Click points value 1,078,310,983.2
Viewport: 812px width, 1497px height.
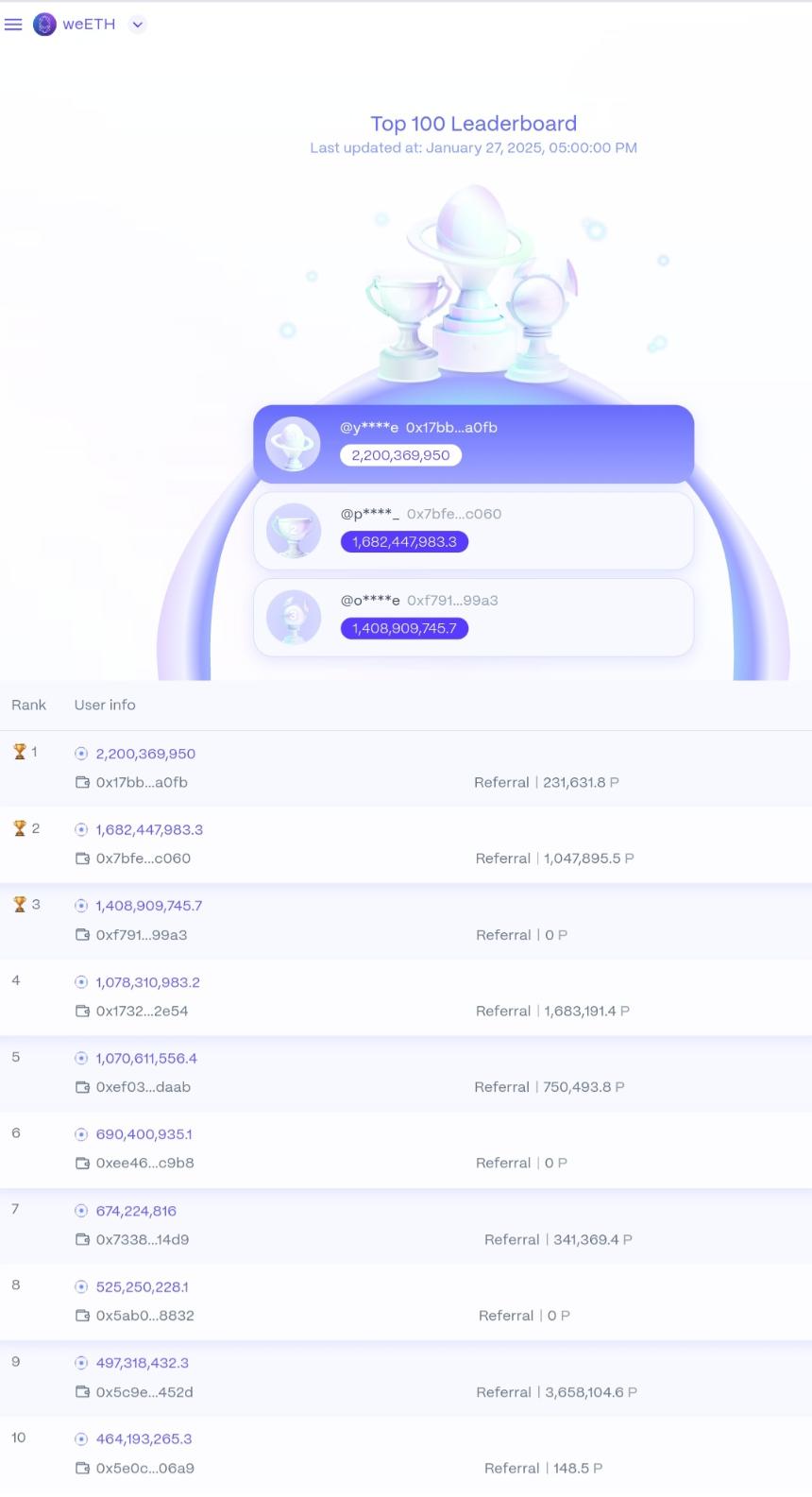(147, 982)
